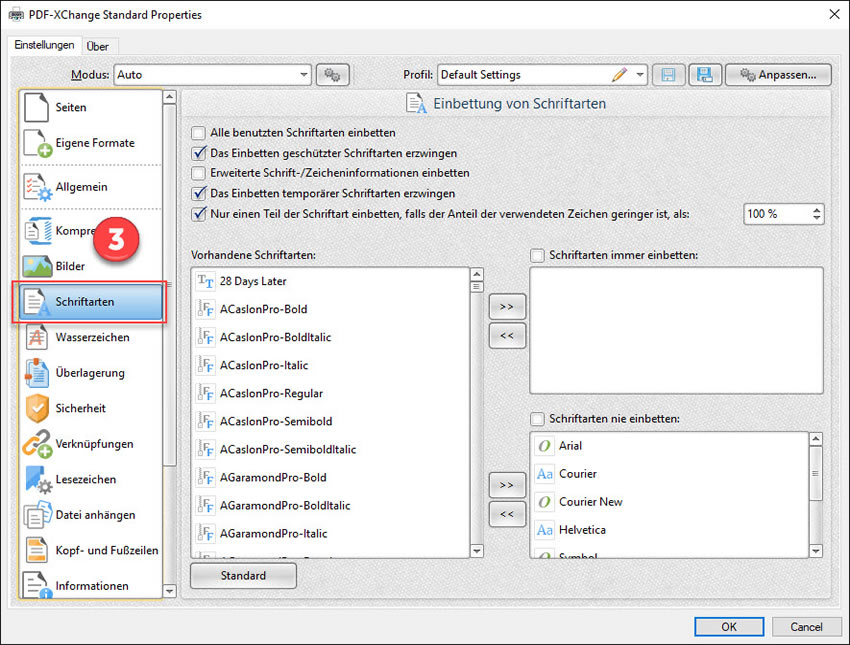Add font to always-embed list with >>

(x=507, y=307)
